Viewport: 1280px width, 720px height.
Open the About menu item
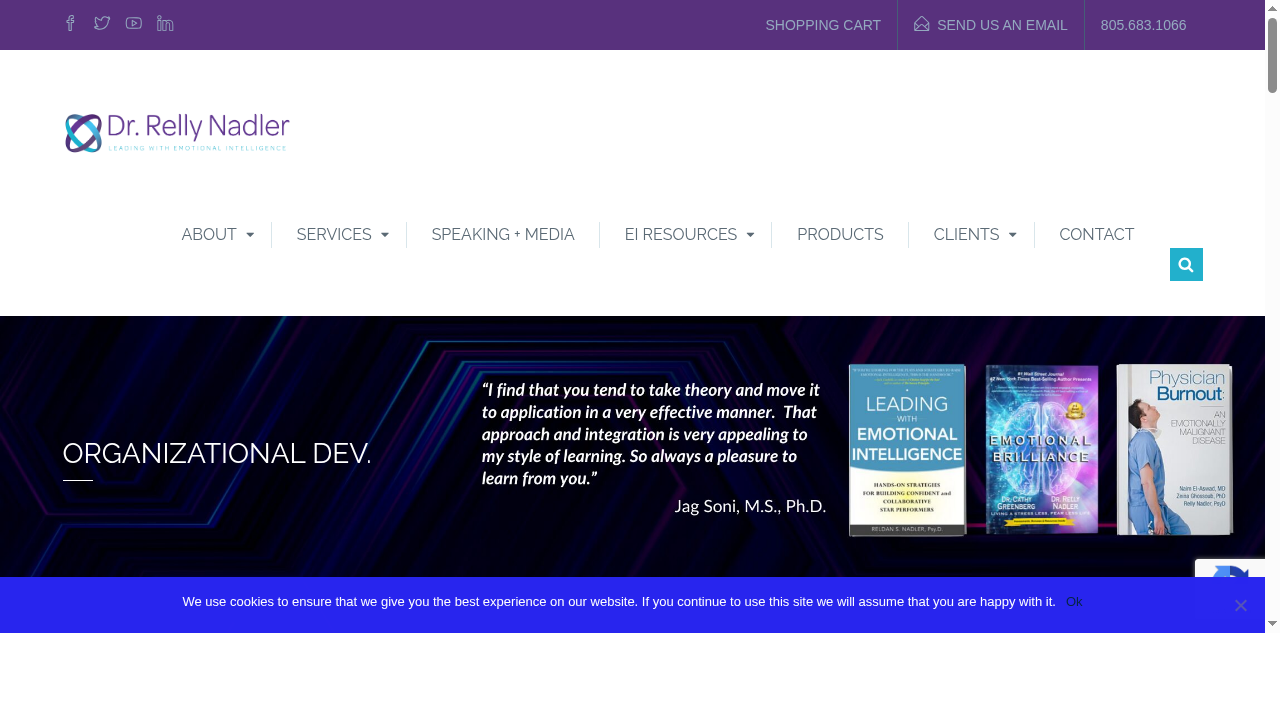pos(209,235)
